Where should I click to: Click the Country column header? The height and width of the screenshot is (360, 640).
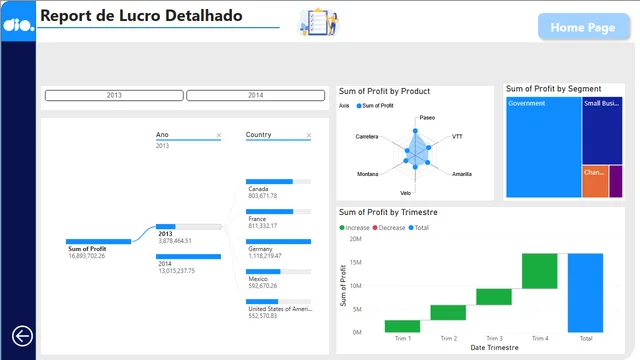[258, 135]
